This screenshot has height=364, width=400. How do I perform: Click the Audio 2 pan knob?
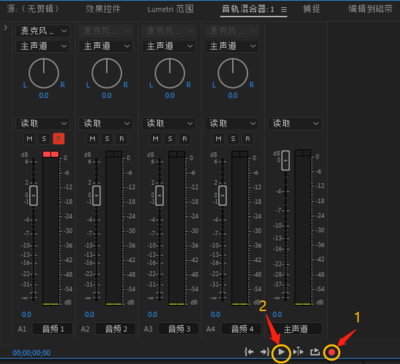107,73
